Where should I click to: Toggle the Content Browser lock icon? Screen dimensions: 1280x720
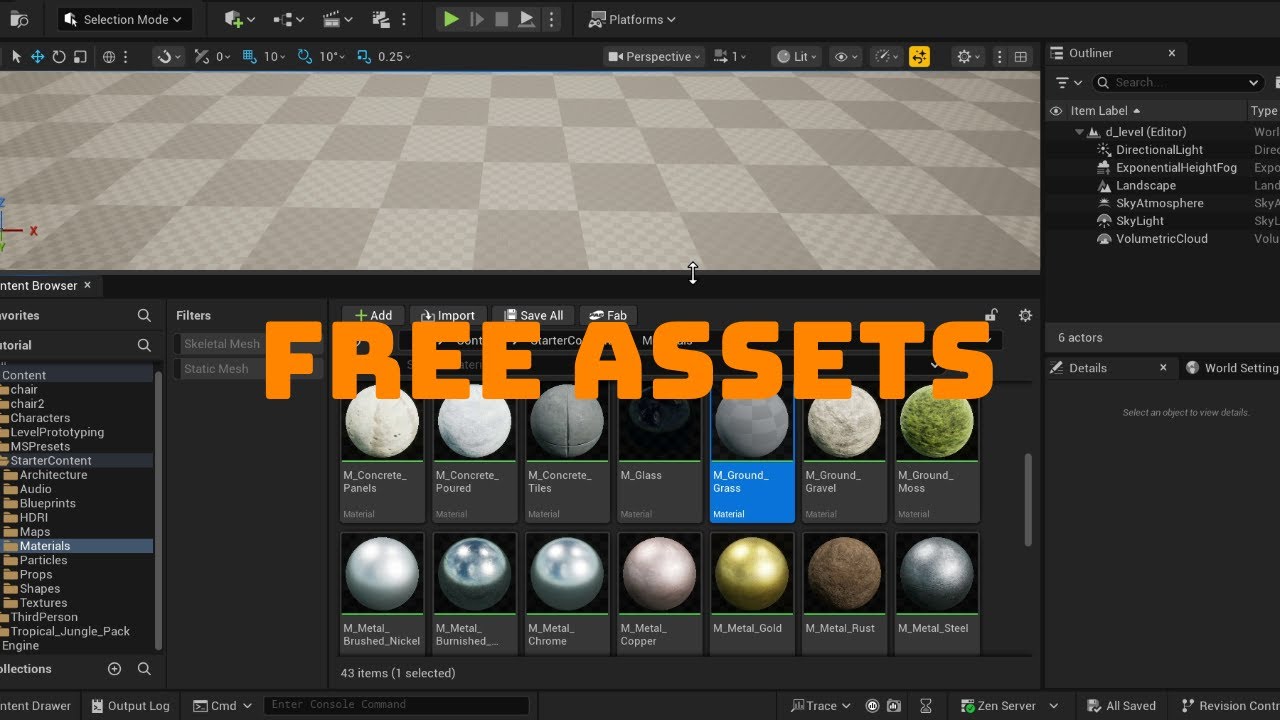point(991,315)
